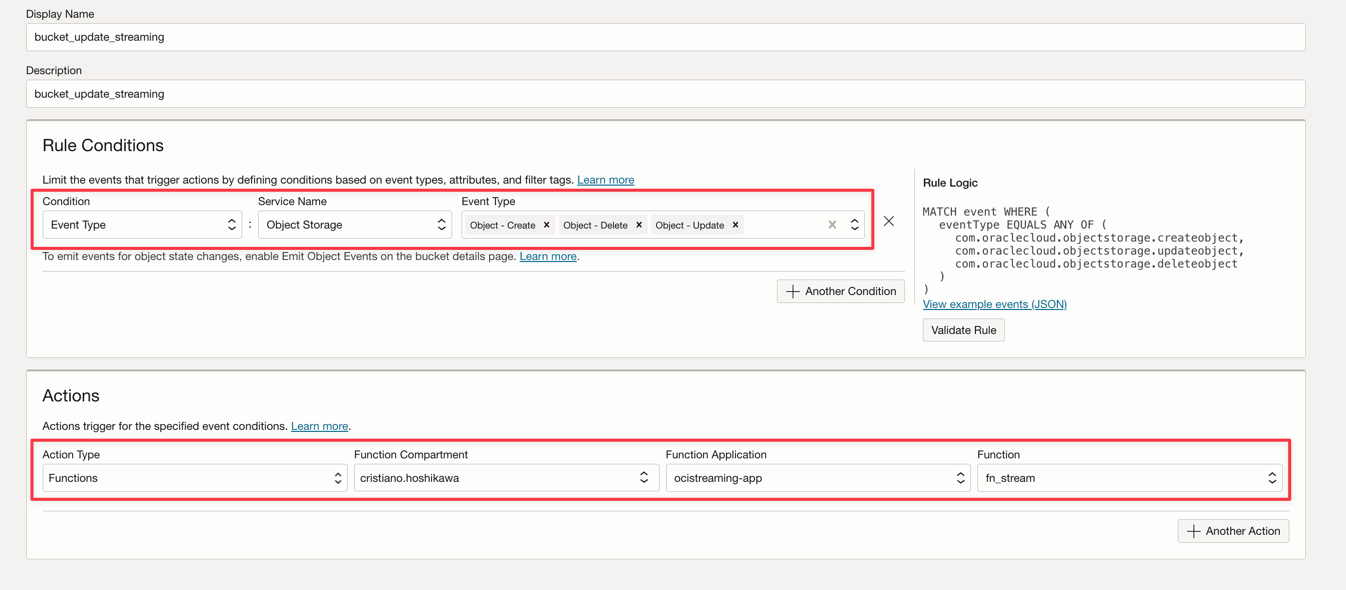Open Learn more link about Emit Object Events
The image size is (1346, 590).
pyautogui.click(x=548, y=256)
